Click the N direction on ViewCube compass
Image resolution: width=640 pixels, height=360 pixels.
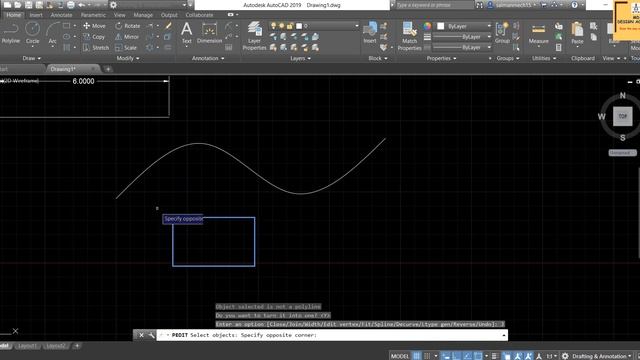[622, 96]
